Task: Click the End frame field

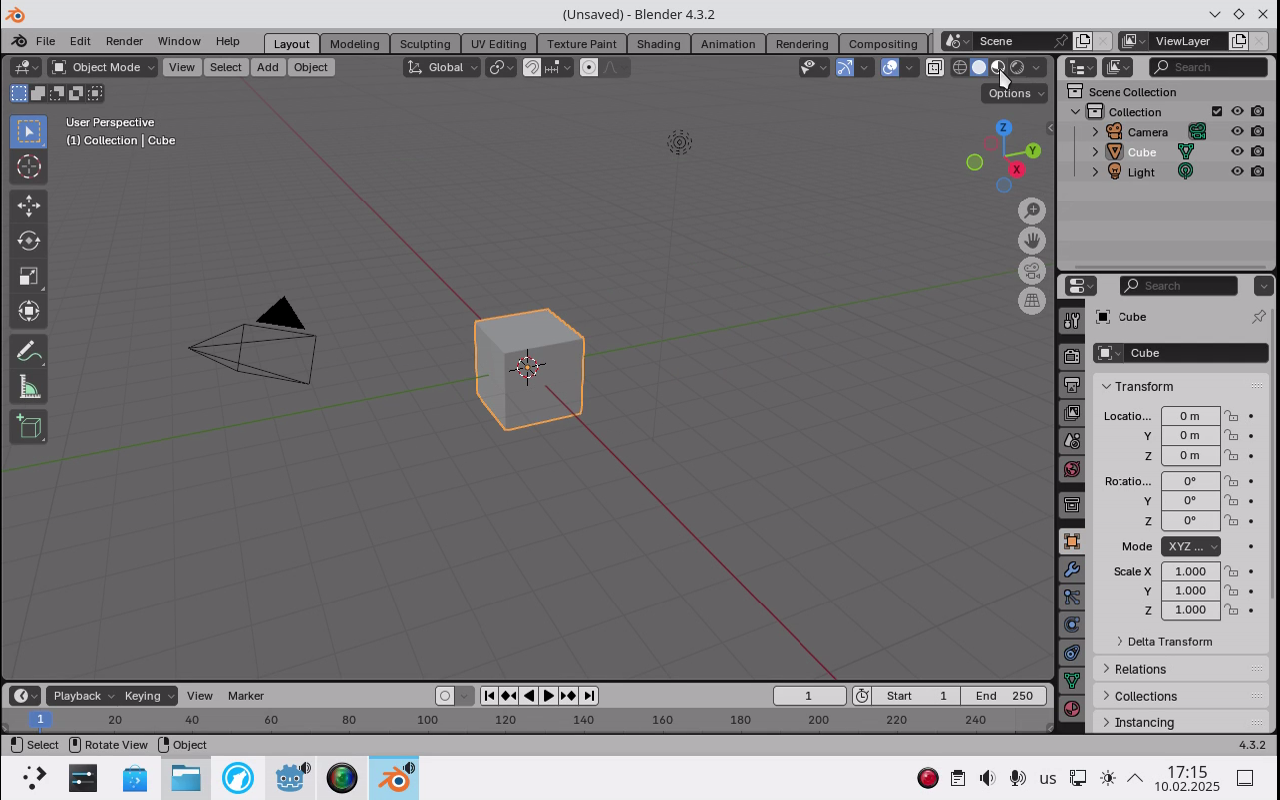Action: tap(1004, 696)
